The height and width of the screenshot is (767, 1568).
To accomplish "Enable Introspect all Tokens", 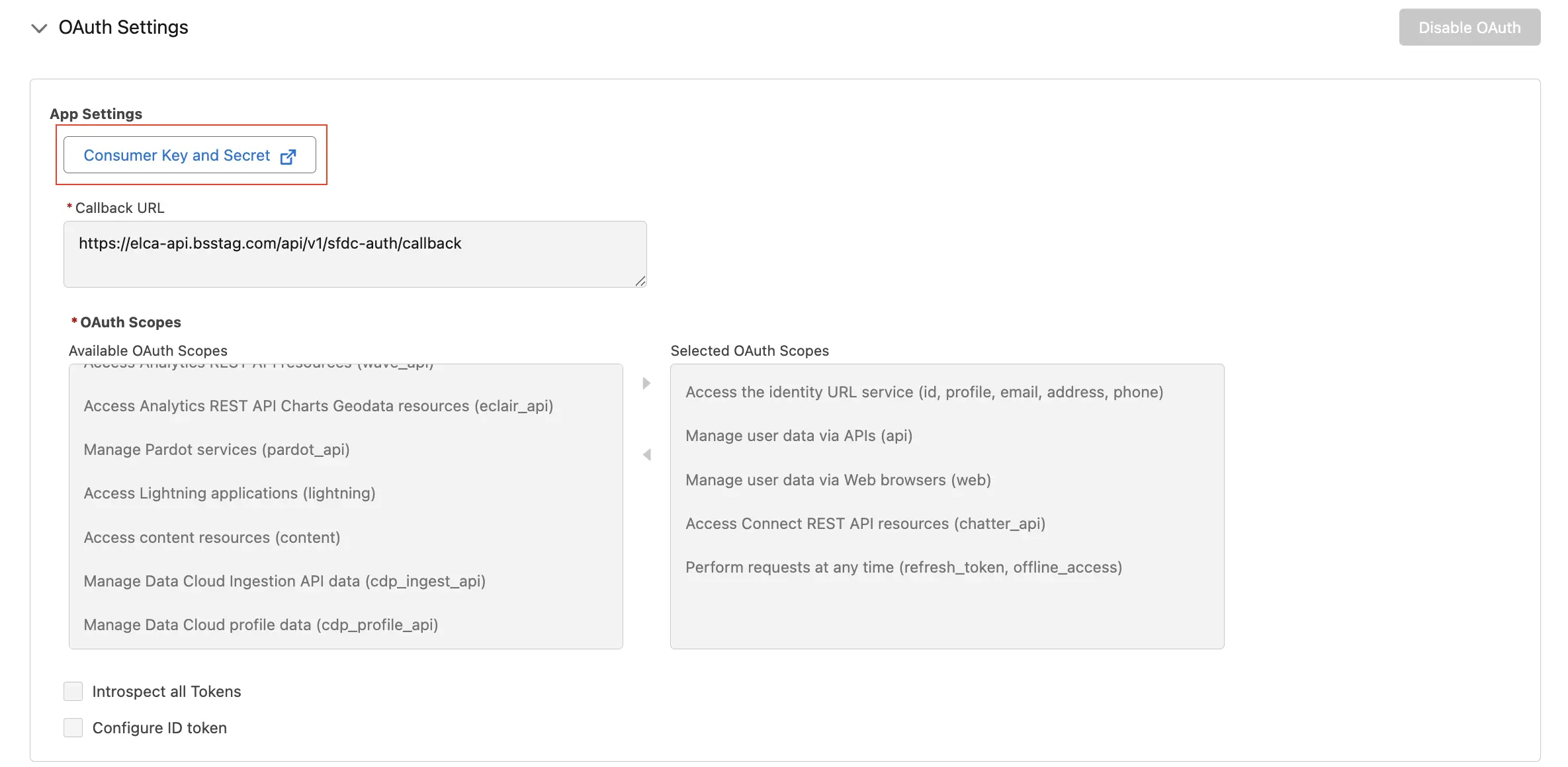I will click(x=73, y=691).
